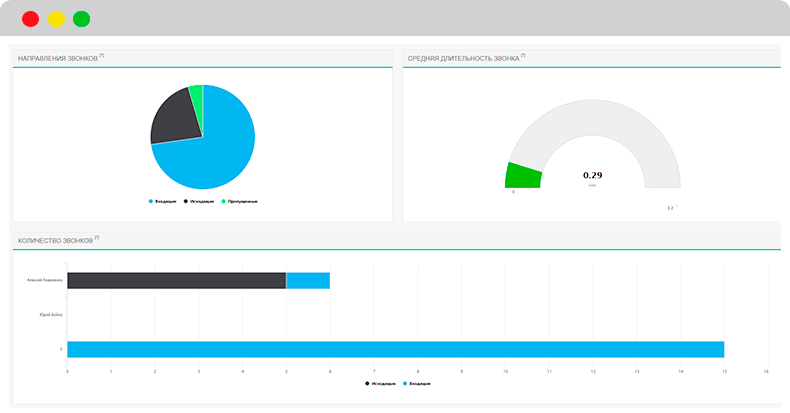
Task: Click the blue incoming bar segment for Алексей
Action: pyautogui.click(x=308, y=280)
